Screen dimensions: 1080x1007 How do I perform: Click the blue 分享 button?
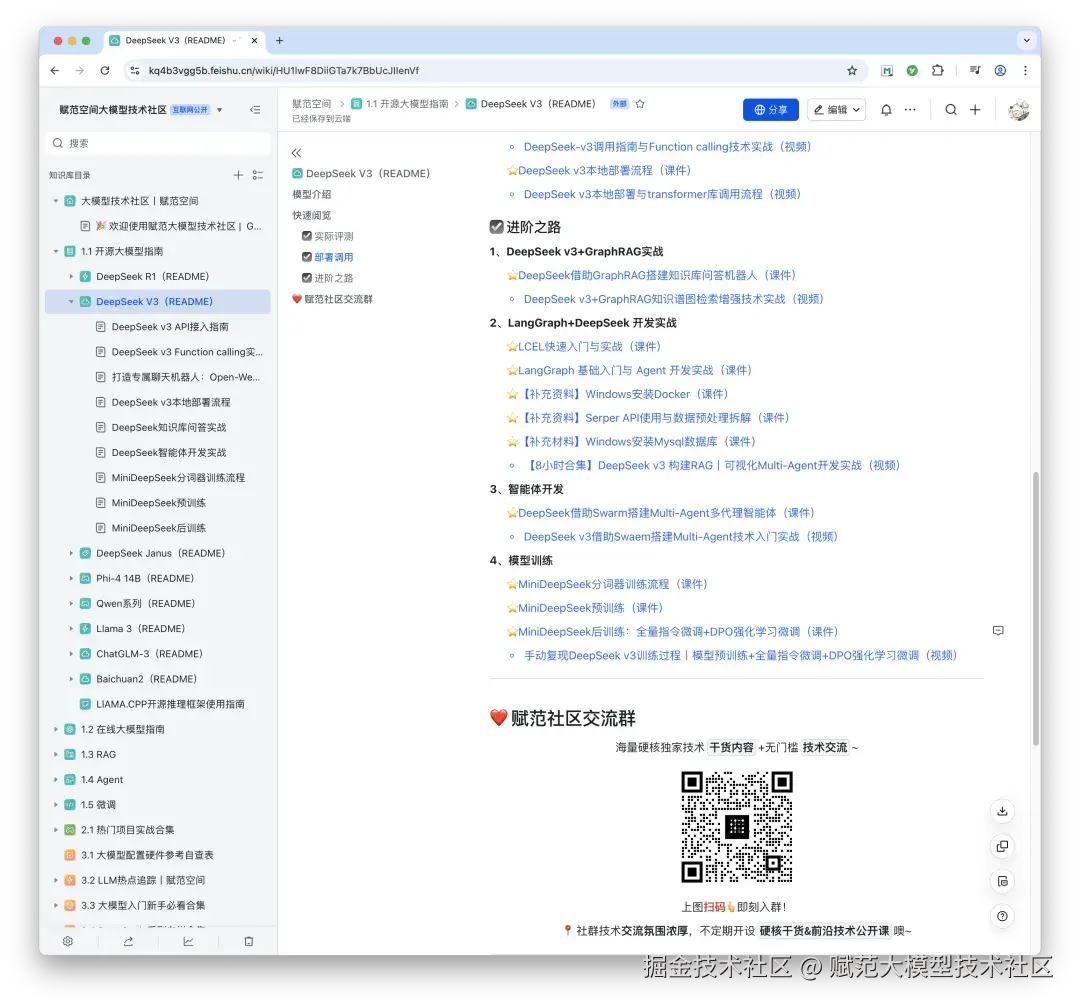pyautogui.click(x=771, y=110)
